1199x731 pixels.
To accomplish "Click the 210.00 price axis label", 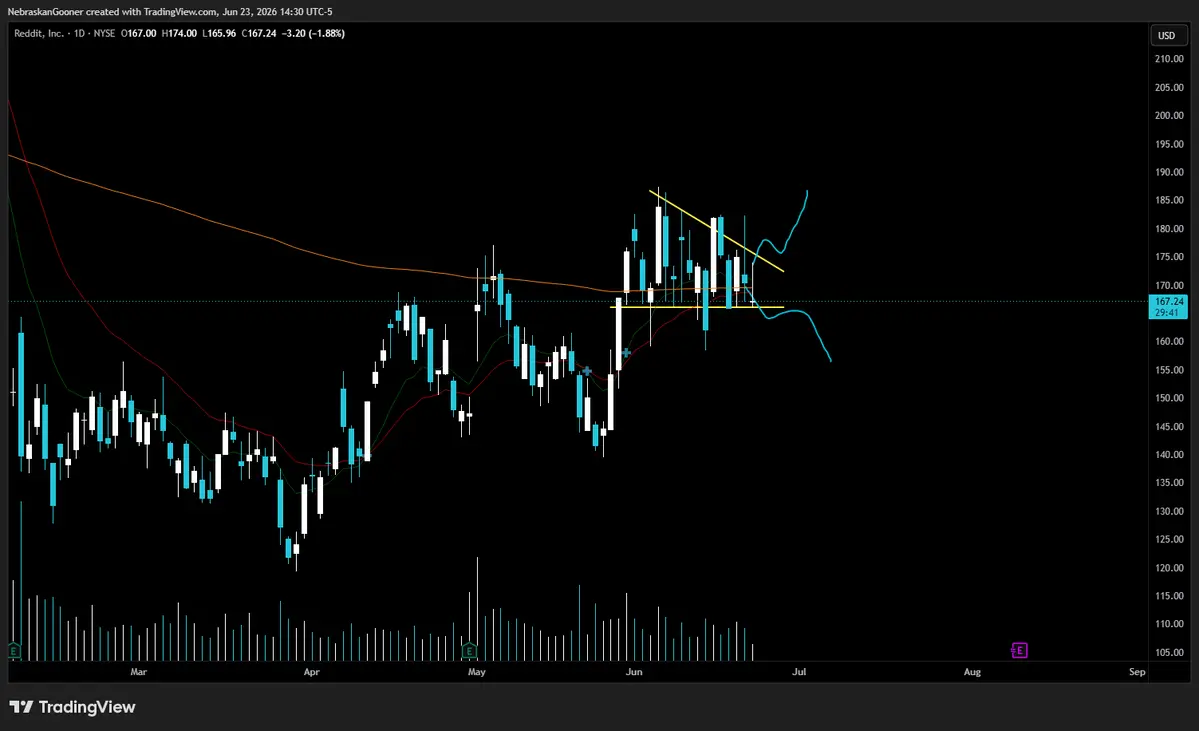I will point(1169,59).
